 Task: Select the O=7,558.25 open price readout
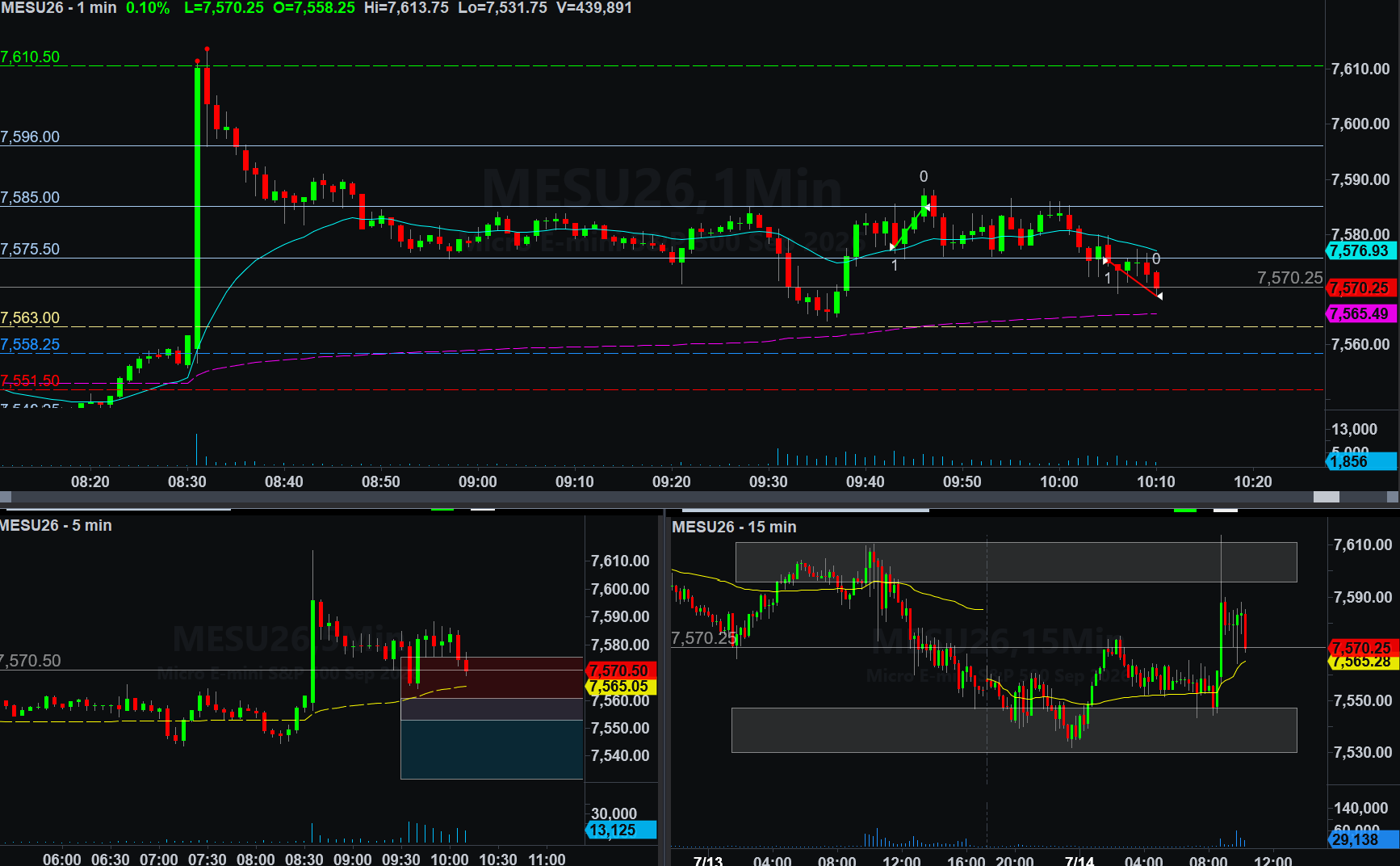[x=314, y=8]
